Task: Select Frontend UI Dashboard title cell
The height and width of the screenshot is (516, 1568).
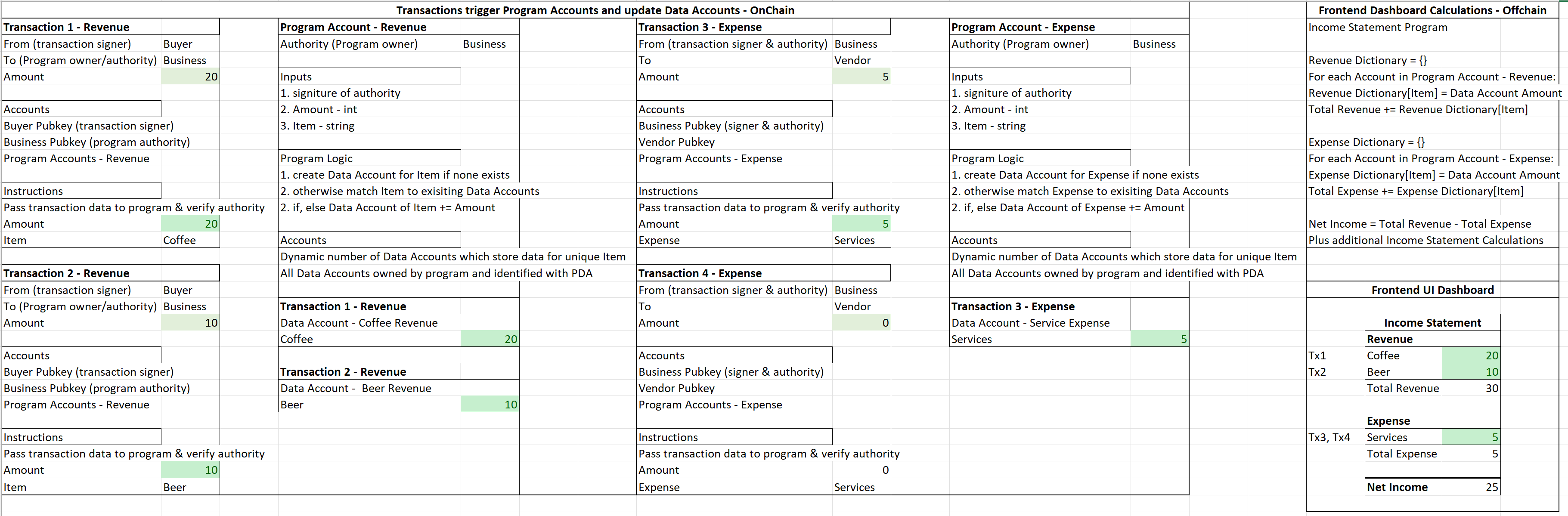Action: 1432,290
